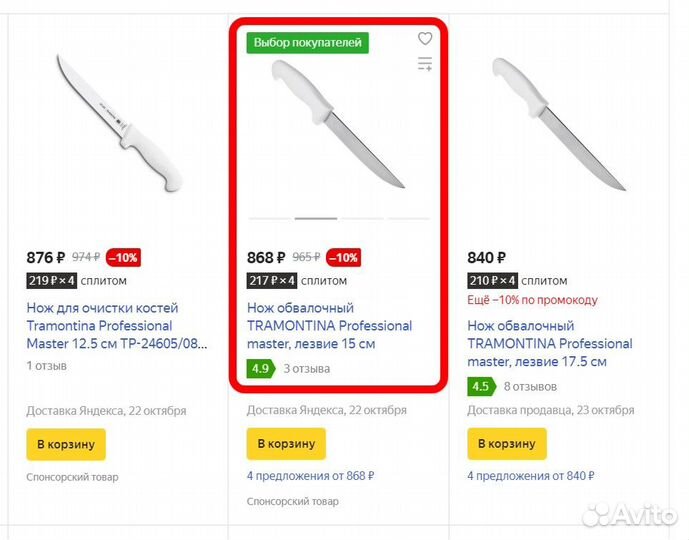
Task: Add 840 ₽ boning knife to cart
Action: pos(507,444)
